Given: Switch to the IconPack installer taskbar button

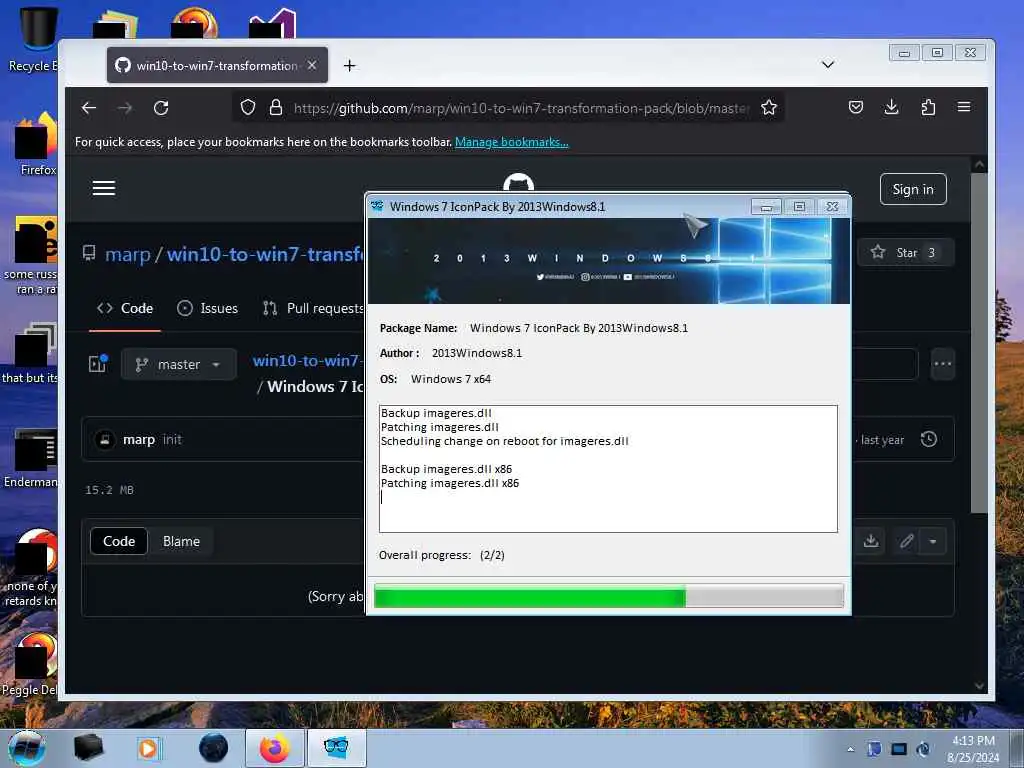Looking at the screenshot, I should [336, 748].
